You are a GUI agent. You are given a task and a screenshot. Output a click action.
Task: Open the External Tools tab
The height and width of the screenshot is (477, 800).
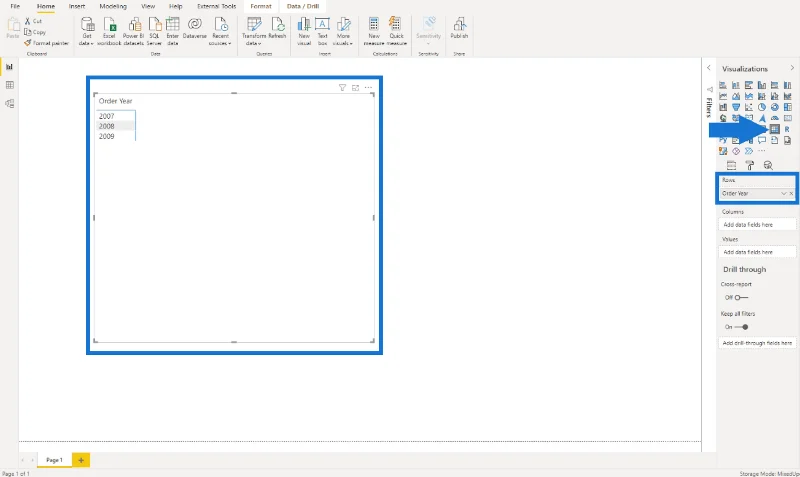pos(217,6)
